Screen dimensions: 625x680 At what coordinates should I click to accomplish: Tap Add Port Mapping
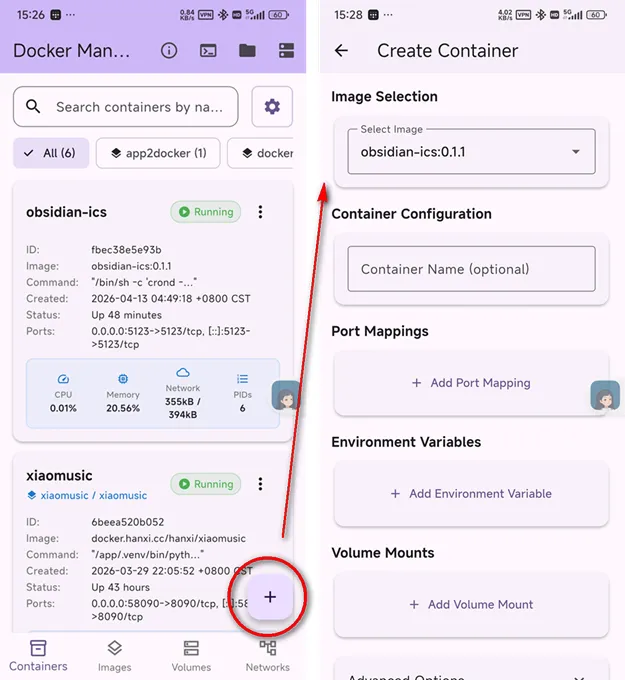point(471,383)
